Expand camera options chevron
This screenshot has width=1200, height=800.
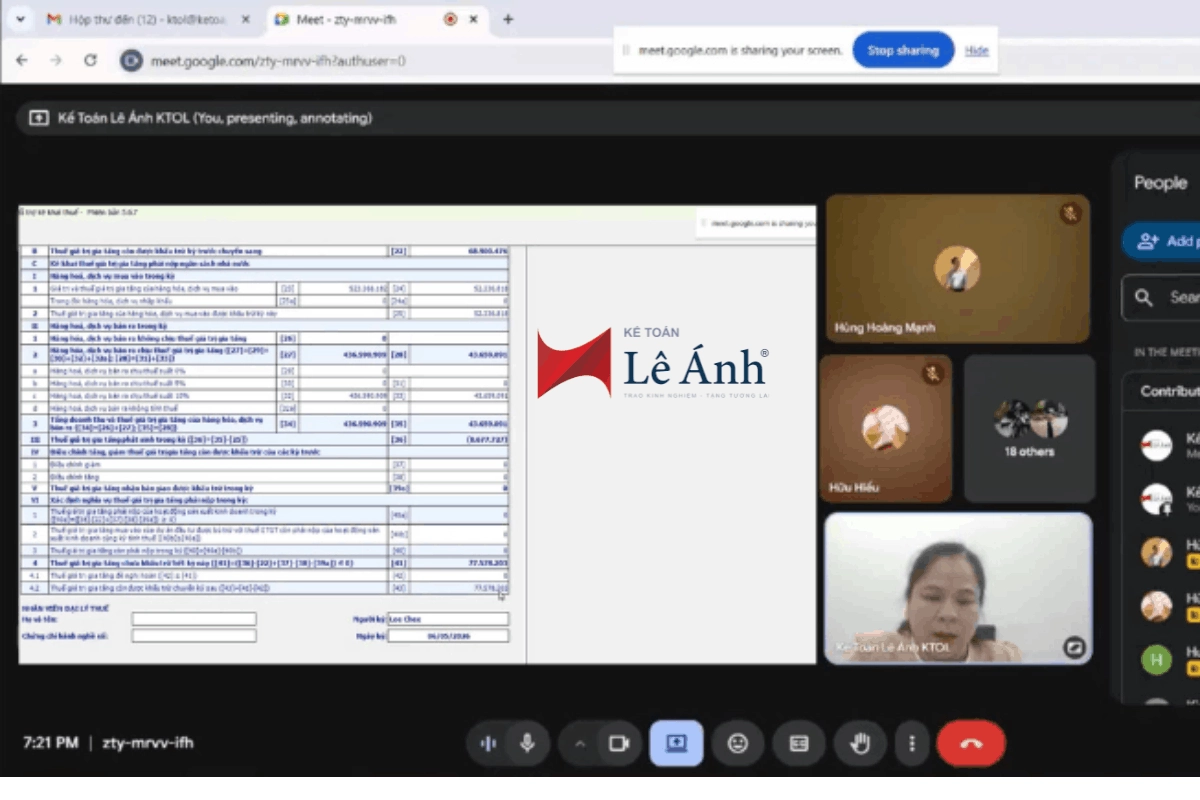[x=579, y=743]
